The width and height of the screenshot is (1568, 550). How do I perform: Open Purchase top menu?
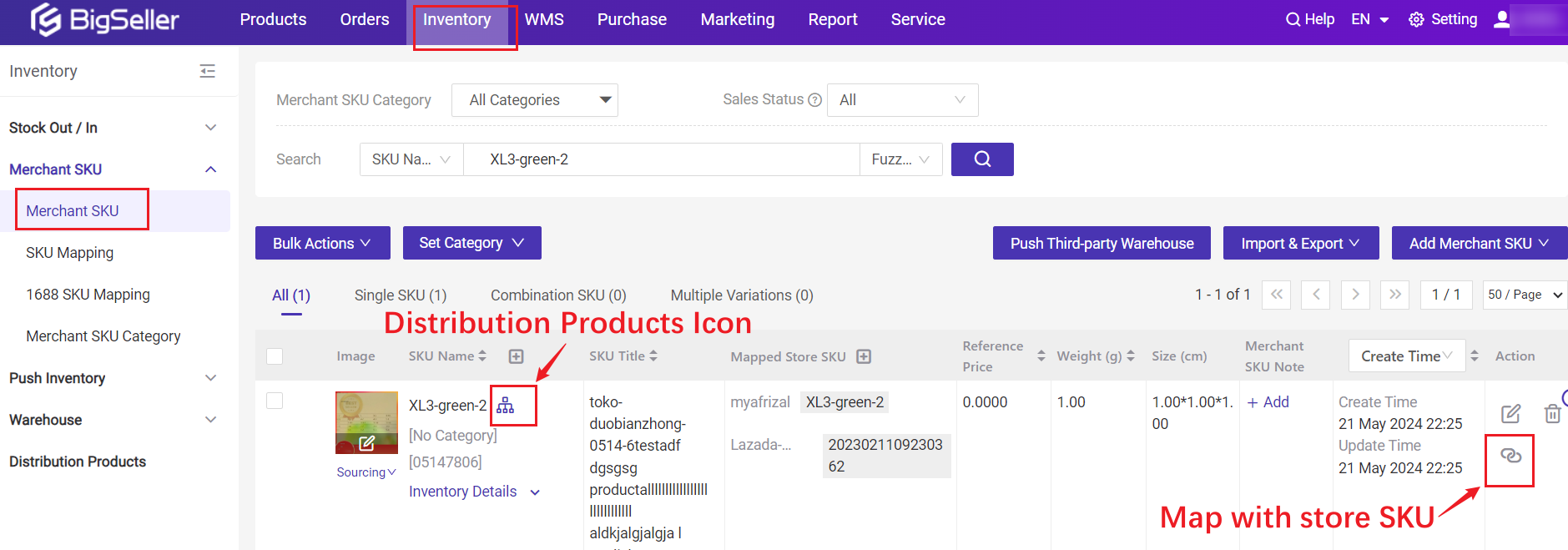[632, 19]
